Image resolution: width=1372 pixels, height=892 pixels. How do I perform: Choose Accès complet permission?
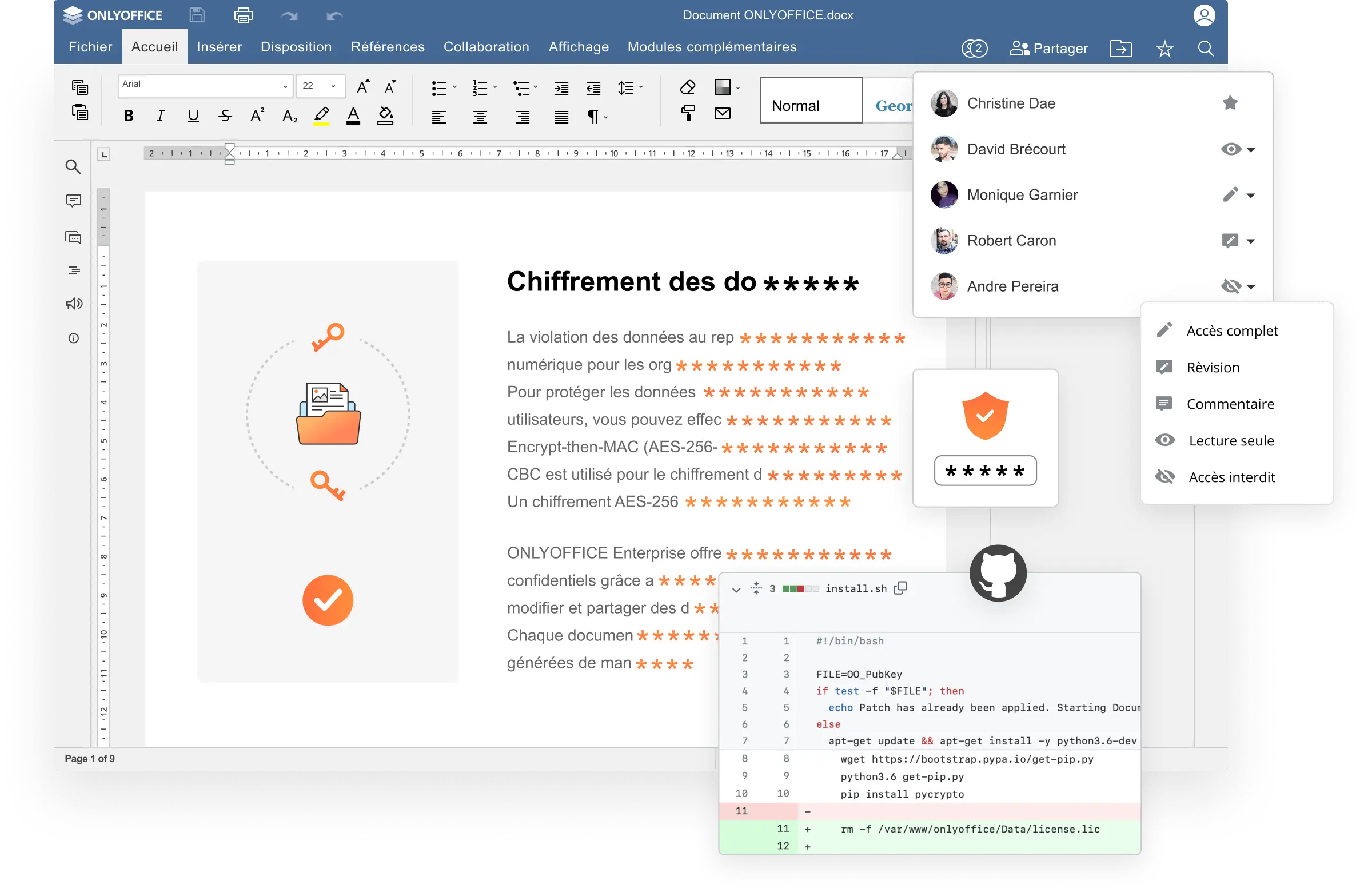coord(1236,330)
